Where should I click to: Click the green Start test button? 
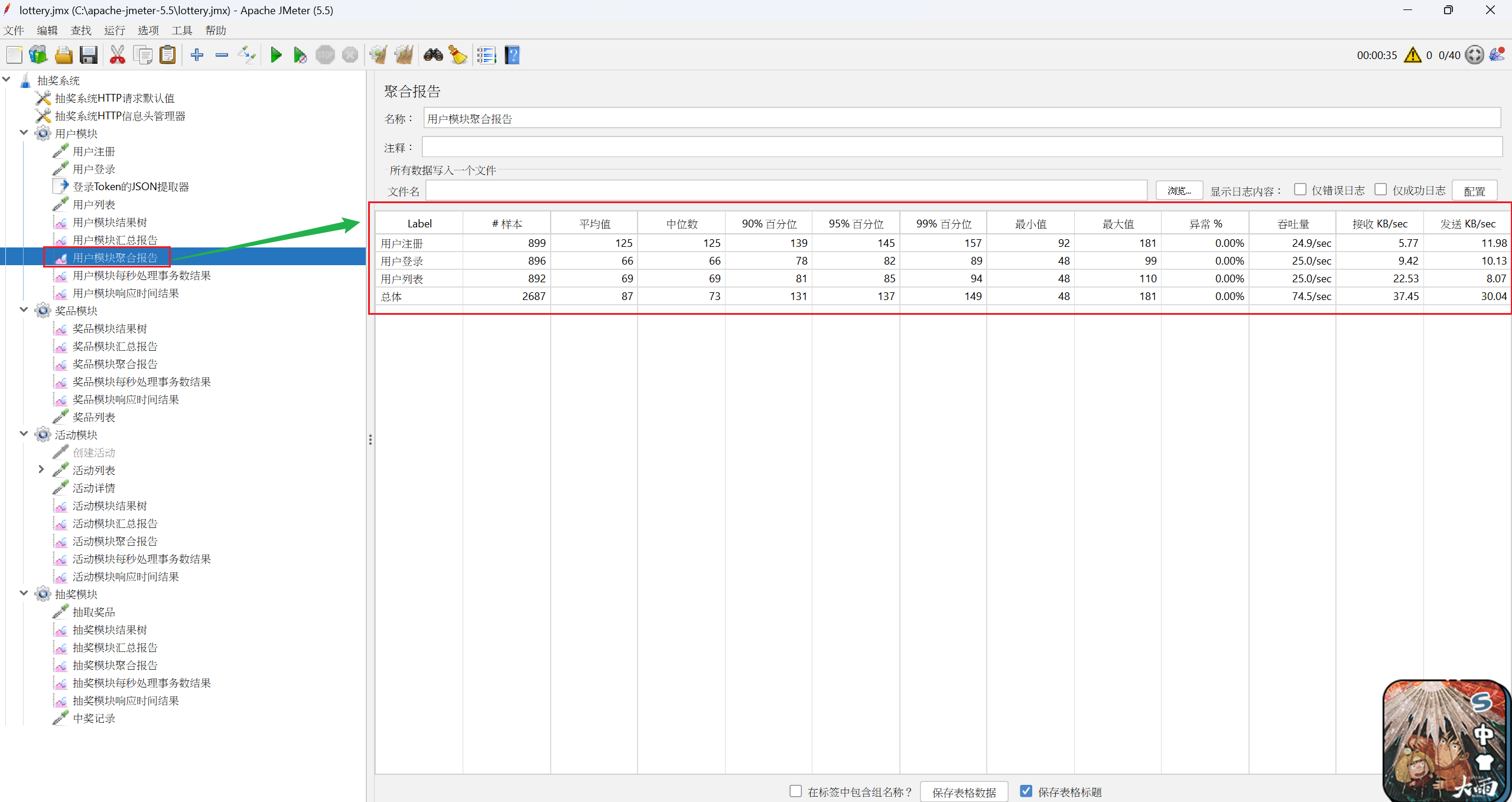pyautogui.click(x=275, y=56)
